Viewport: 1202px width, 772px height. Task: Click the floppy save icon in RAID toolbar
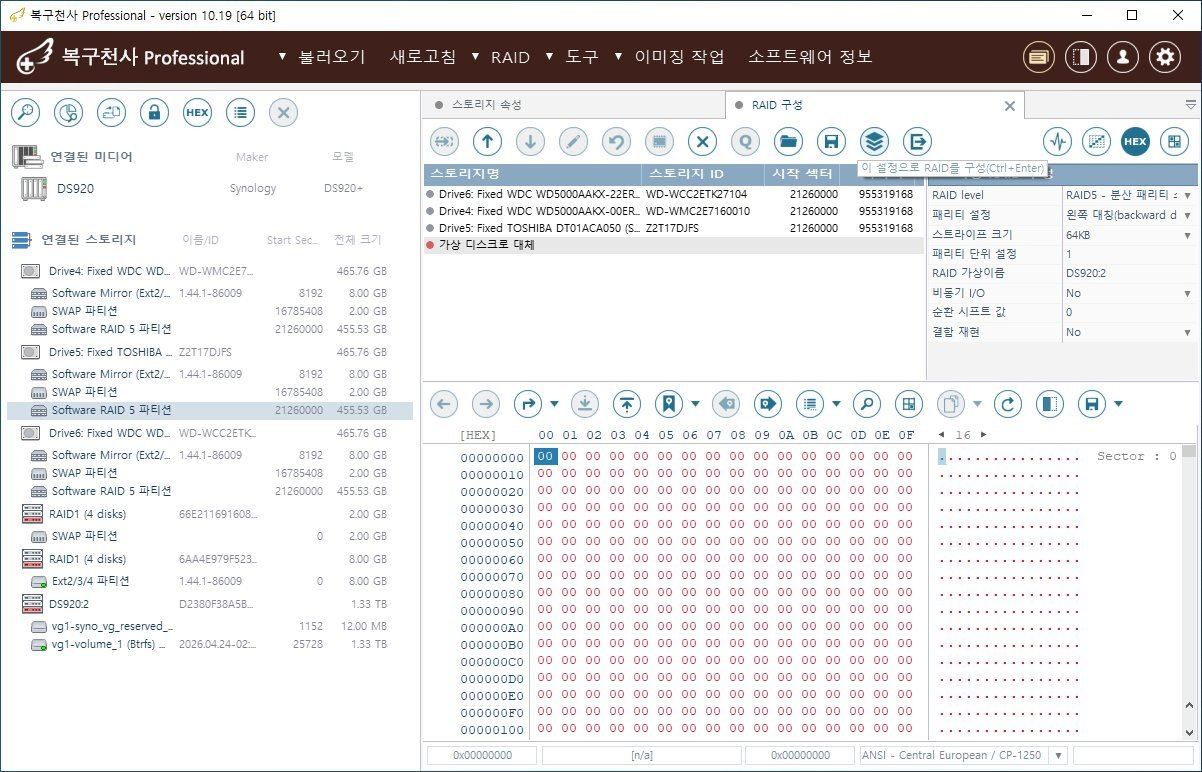pos(831,141)
